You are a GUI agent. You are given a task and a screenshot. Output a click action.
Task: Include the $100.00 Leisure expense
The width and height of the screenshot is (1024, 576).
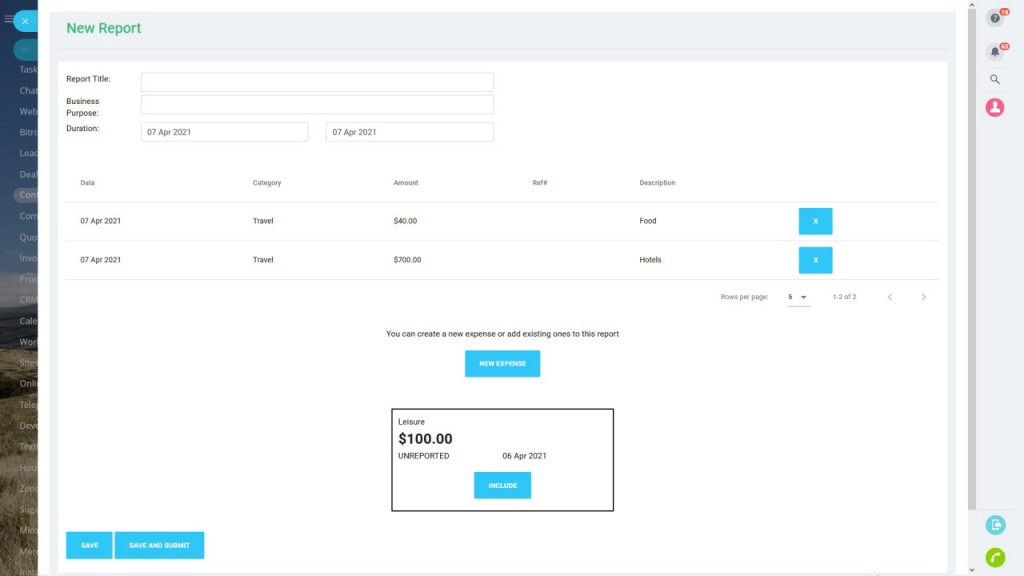(502, 485)
